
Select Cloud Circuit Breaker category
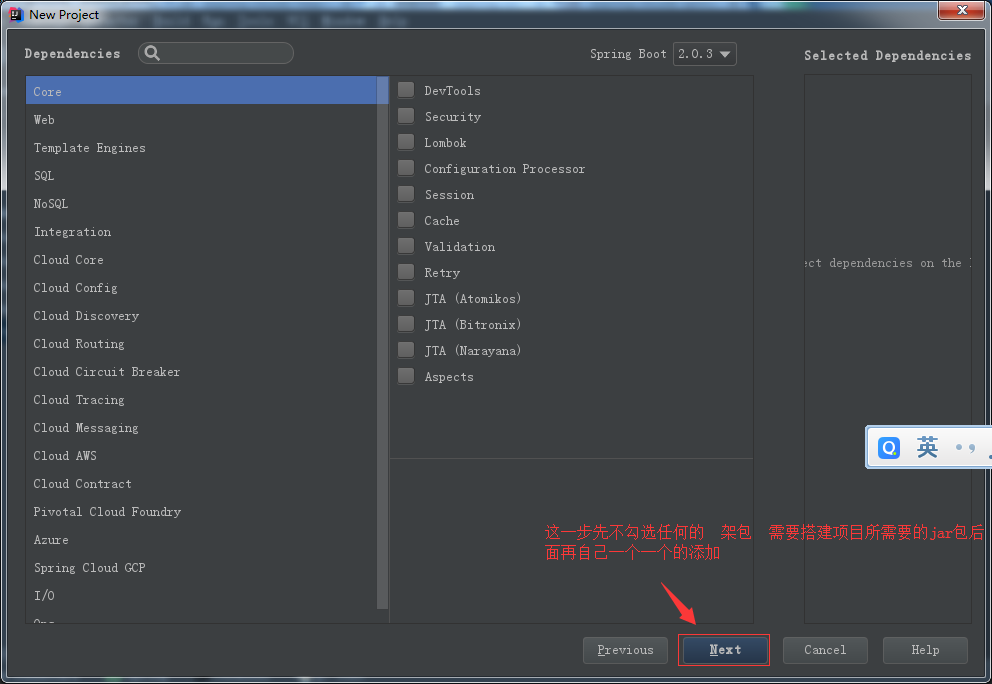coord(201,371)
